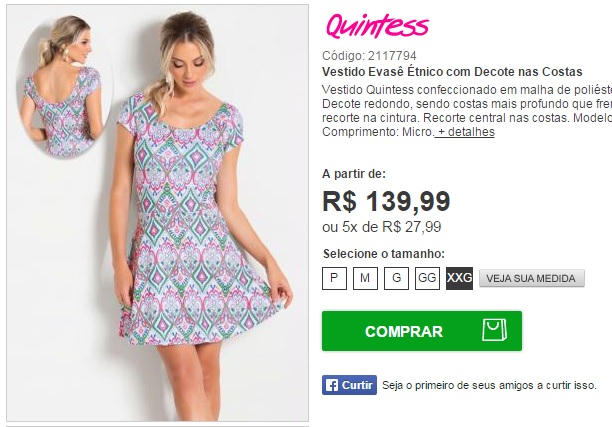Click the green Comprar button

[x=422, y=331]
